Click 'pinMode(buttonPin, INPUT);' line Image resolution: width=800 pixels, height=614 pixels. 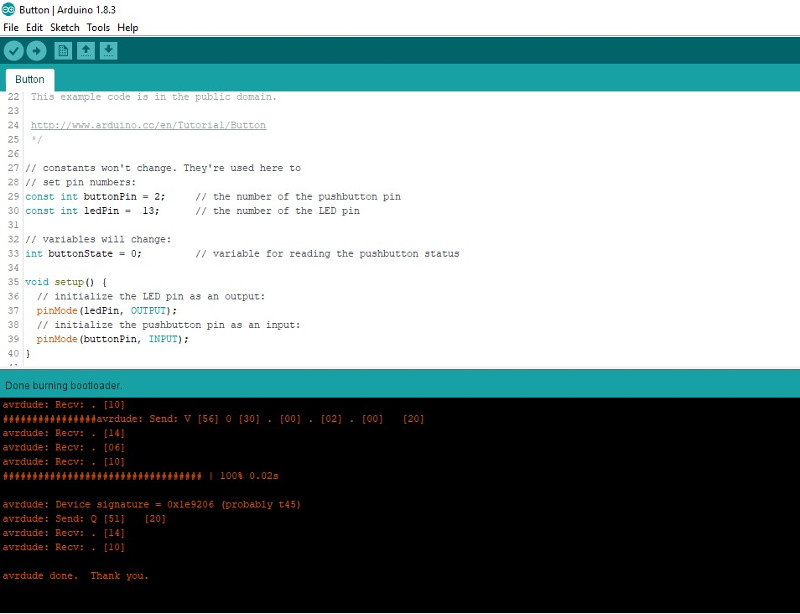(x=112, y=339)
